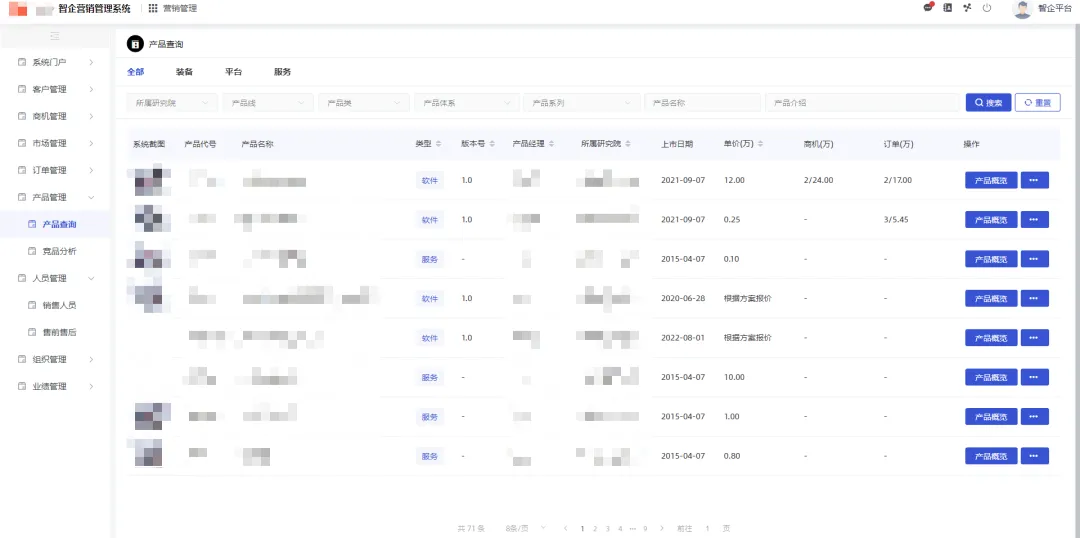Go to next page with pagination arrow
The width and height of the screenshot is (1080, 538).
660,528
